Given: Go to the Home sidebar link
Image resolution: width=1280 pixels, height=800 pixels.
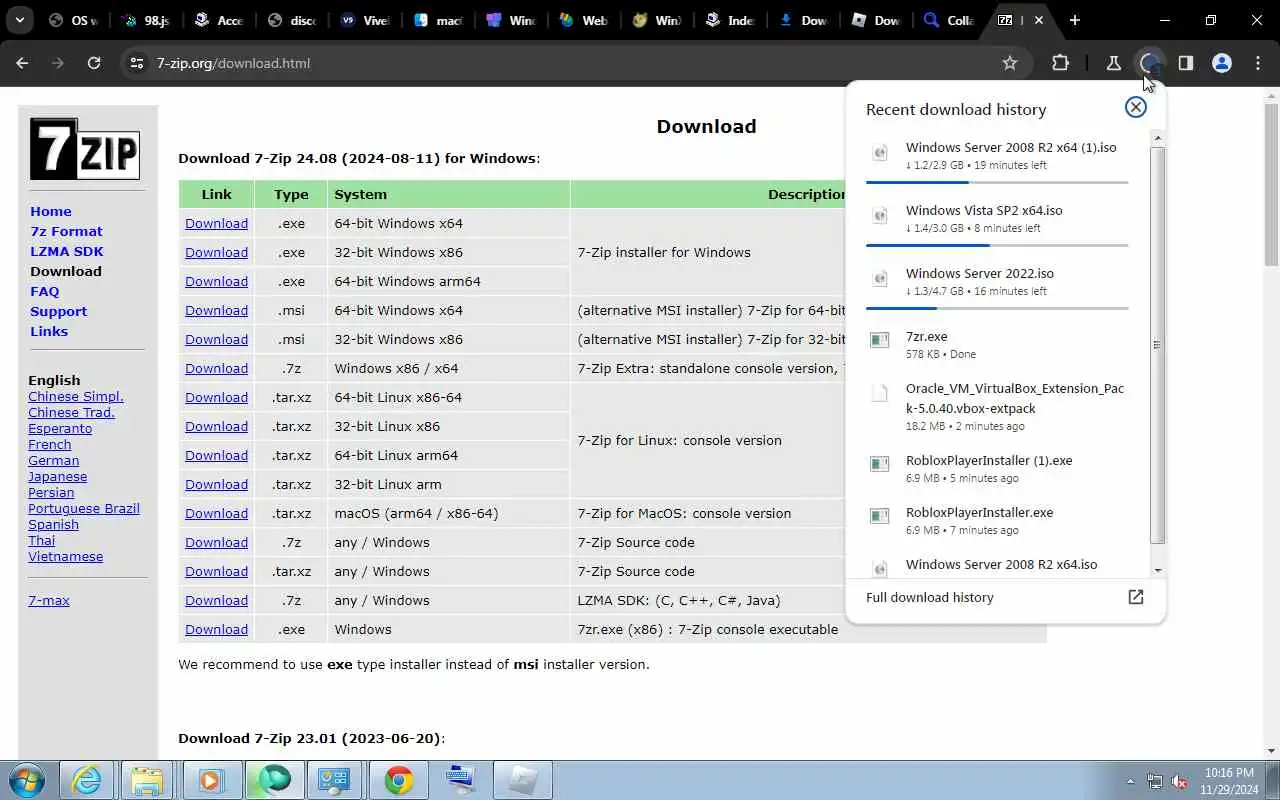Looking at the screenshot, I should 51,211.
